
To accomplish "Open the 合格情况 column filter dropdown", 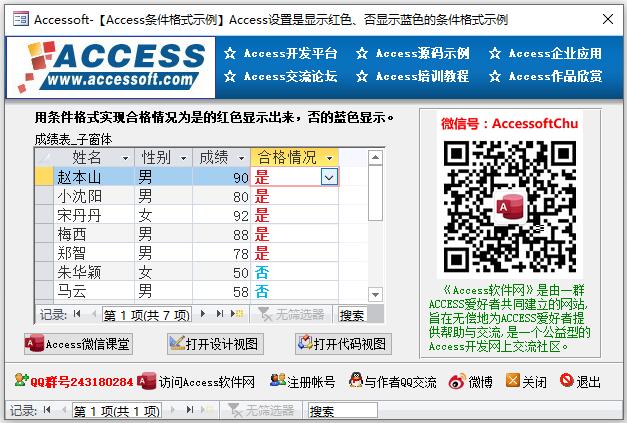I will 329,159.
